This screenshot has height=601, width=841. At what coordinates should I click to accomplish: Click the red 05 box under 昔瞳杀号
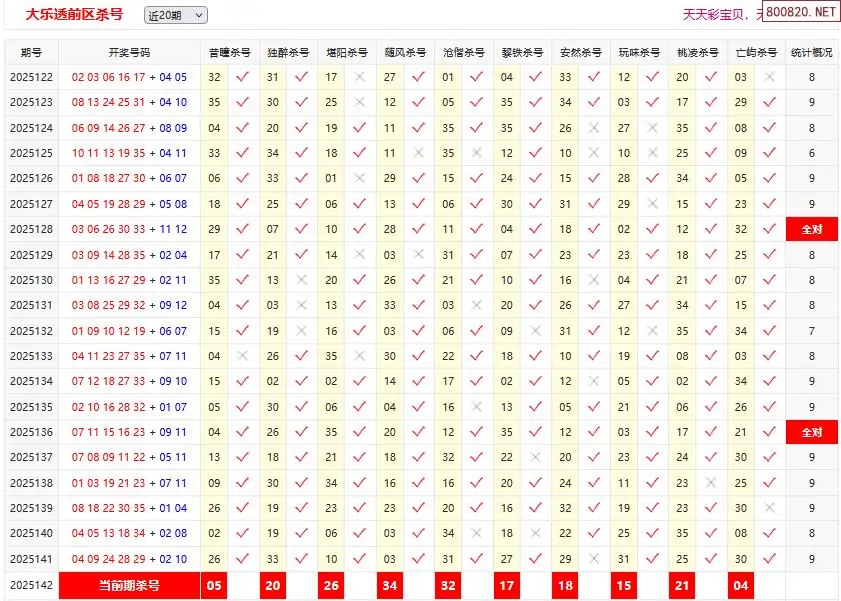pos(214,585)
